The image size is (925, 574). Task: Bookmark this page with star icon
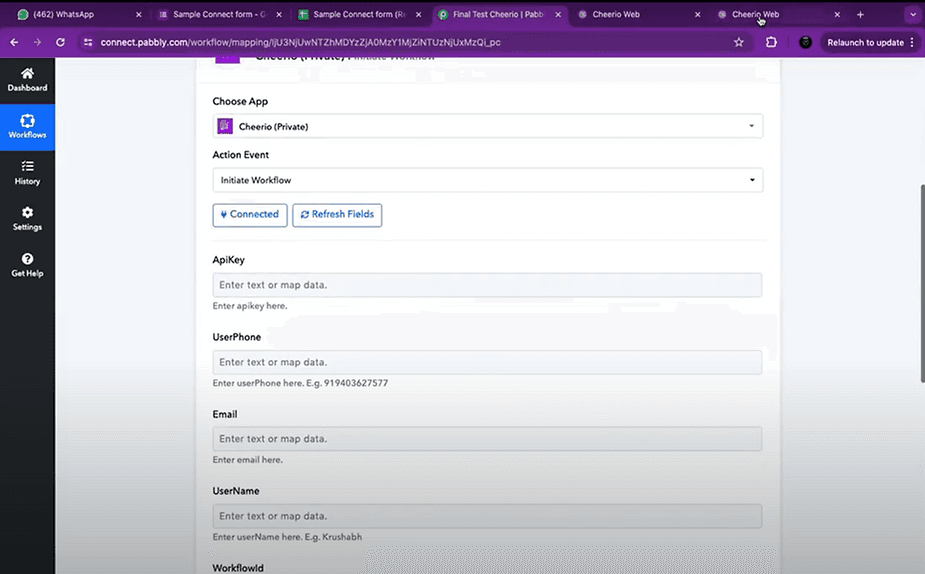tap(739, 42)
